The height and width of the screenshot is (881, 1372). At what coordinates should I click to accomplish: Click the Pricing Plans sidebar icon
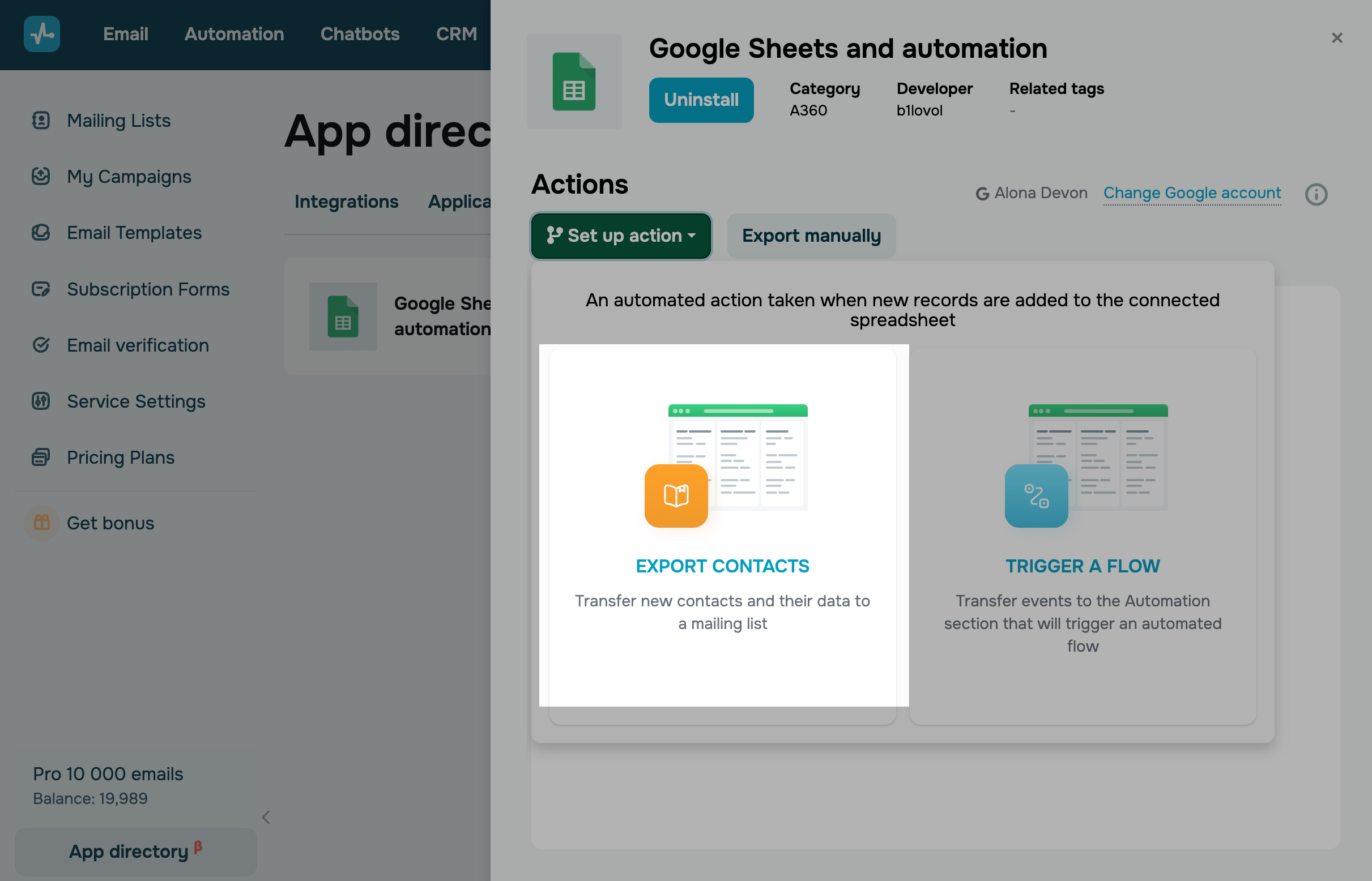(x=41, y=457)
